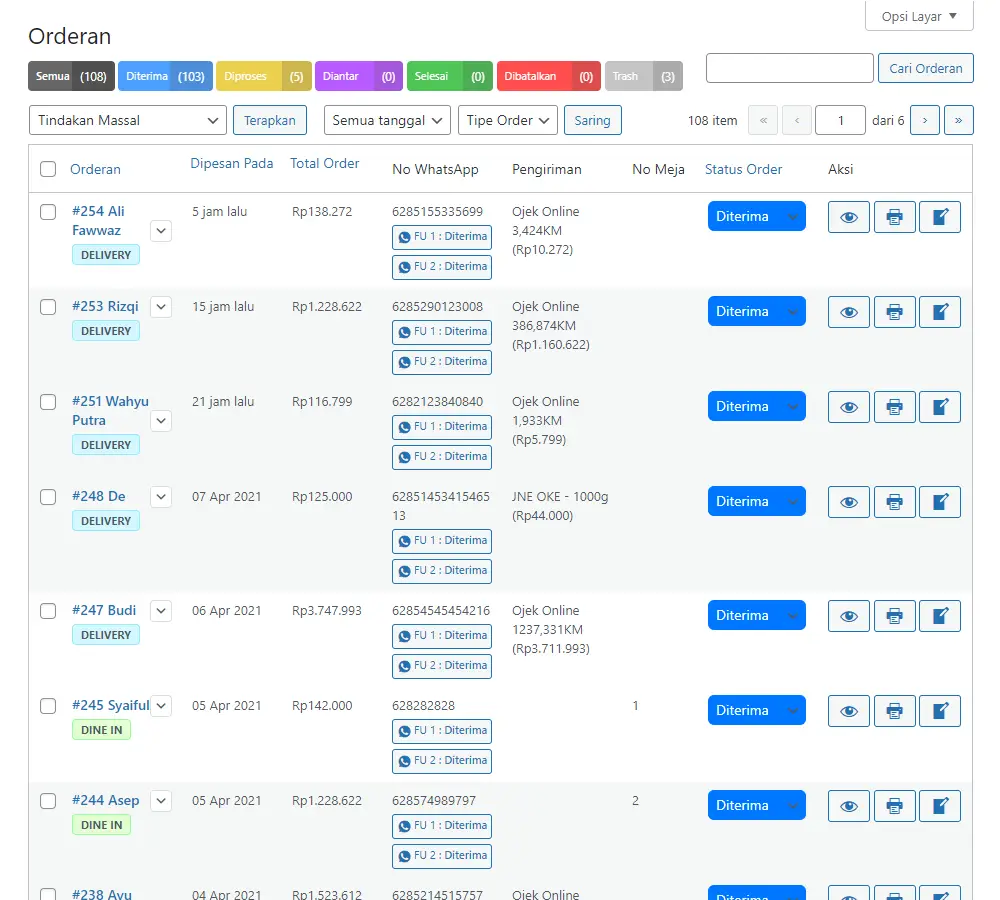1000x900 pixels.
Task: View order #244 Asep details
Action: (x=848, y=806)
